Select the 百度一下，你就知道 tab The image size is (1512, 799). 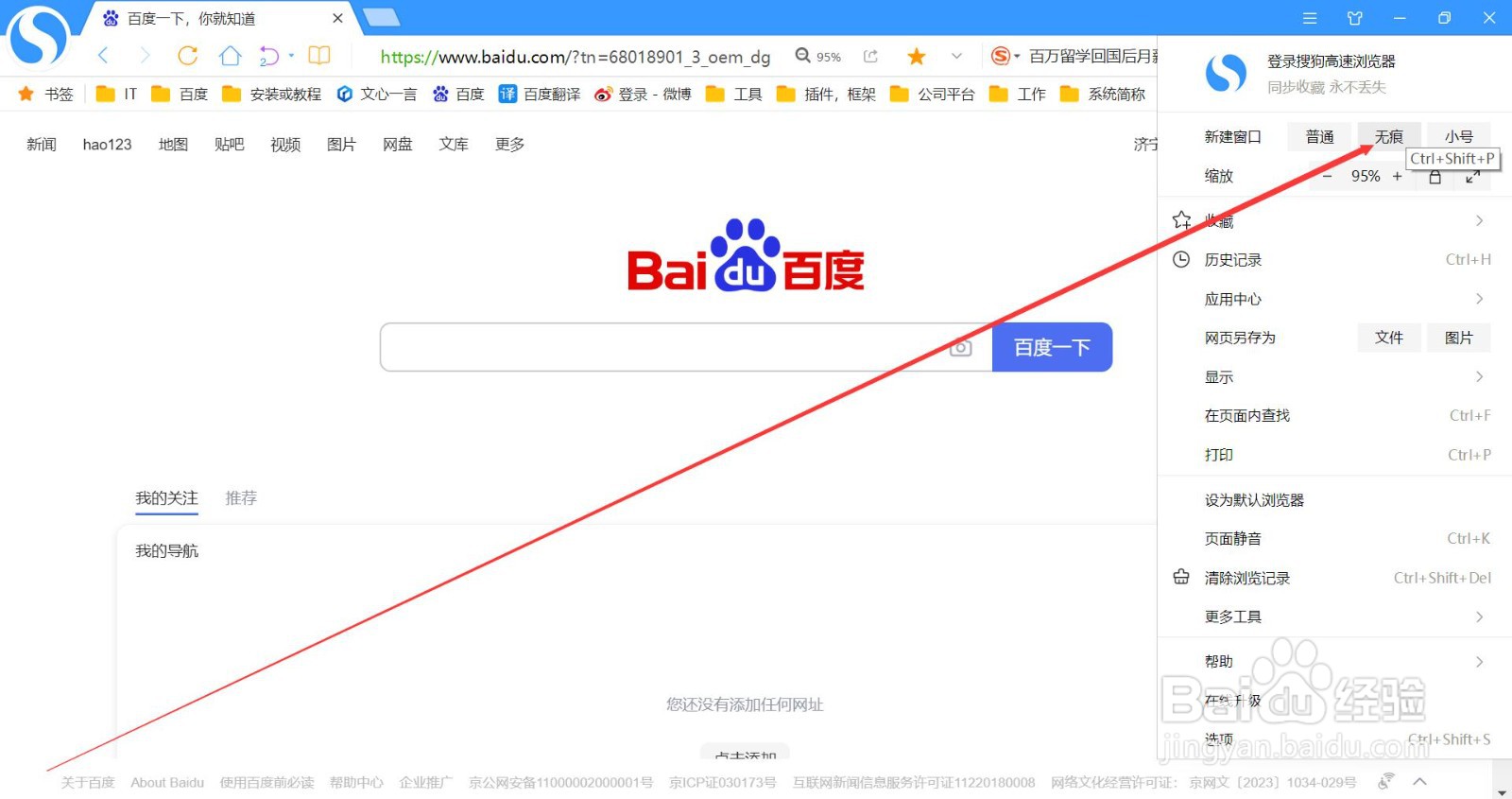point(191,18)
